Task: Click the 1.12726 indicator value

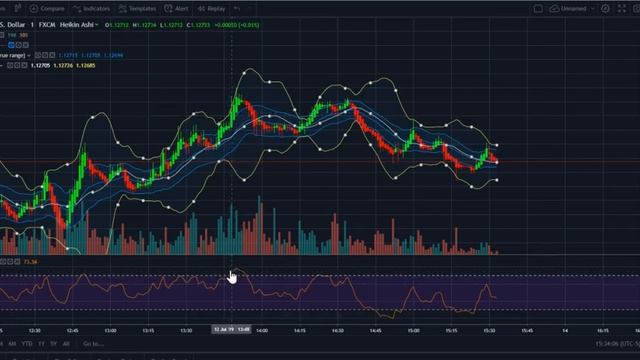Action: click(63, 65)
